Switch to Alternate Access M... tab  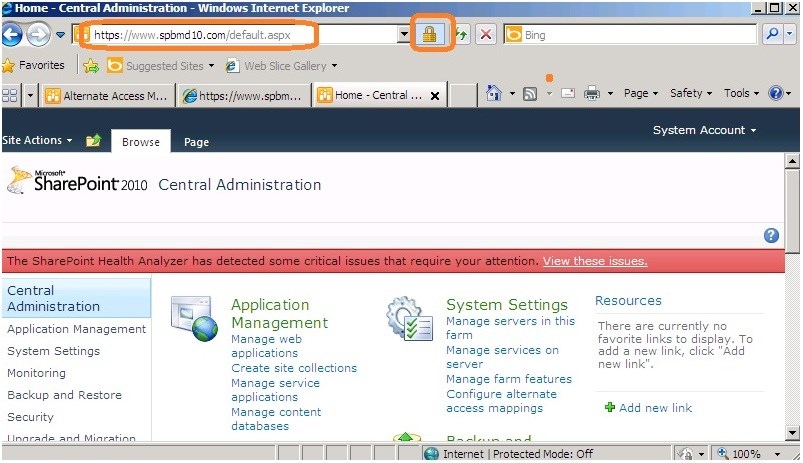coord(107,95)
